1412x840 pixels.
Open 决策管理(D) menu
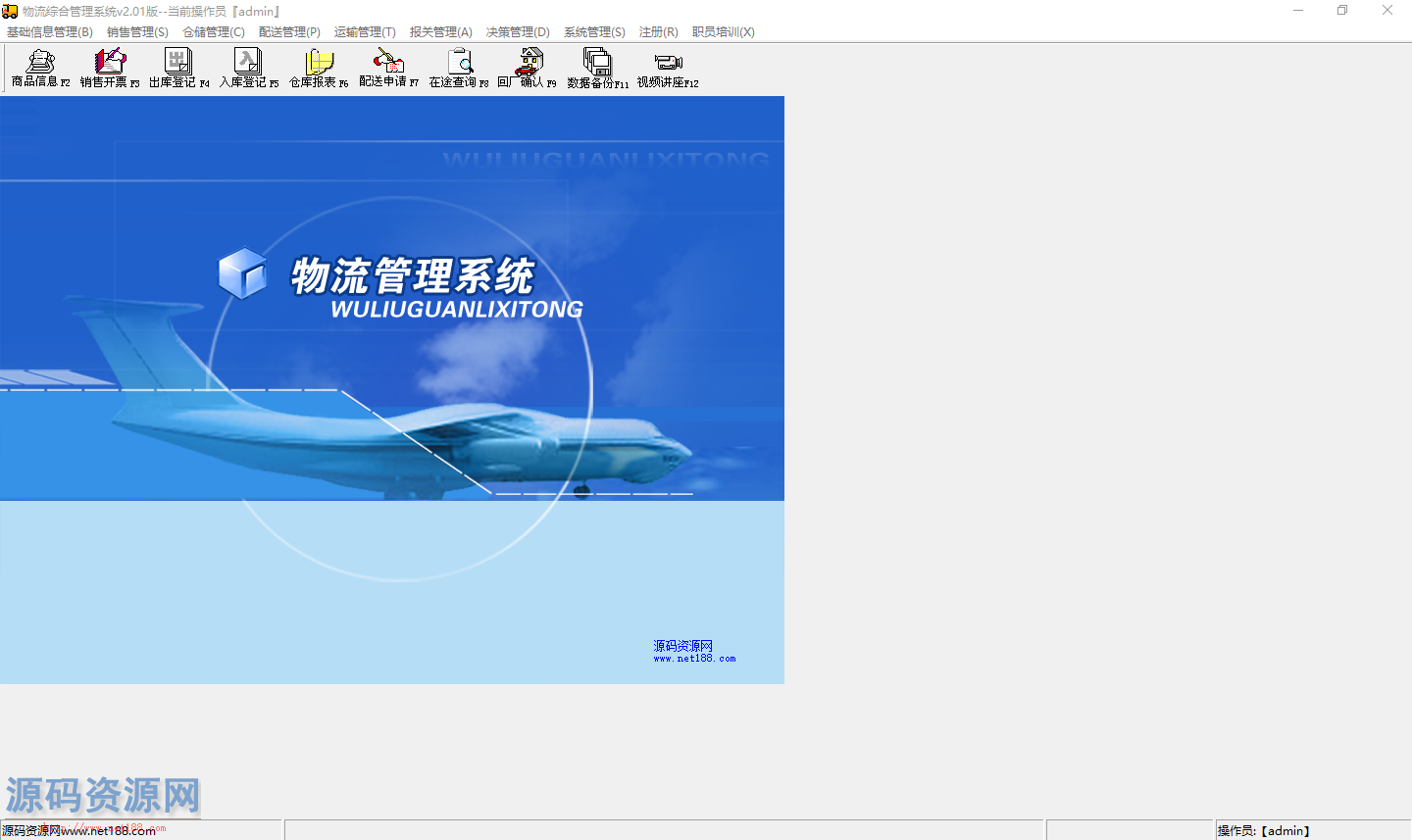518,32
